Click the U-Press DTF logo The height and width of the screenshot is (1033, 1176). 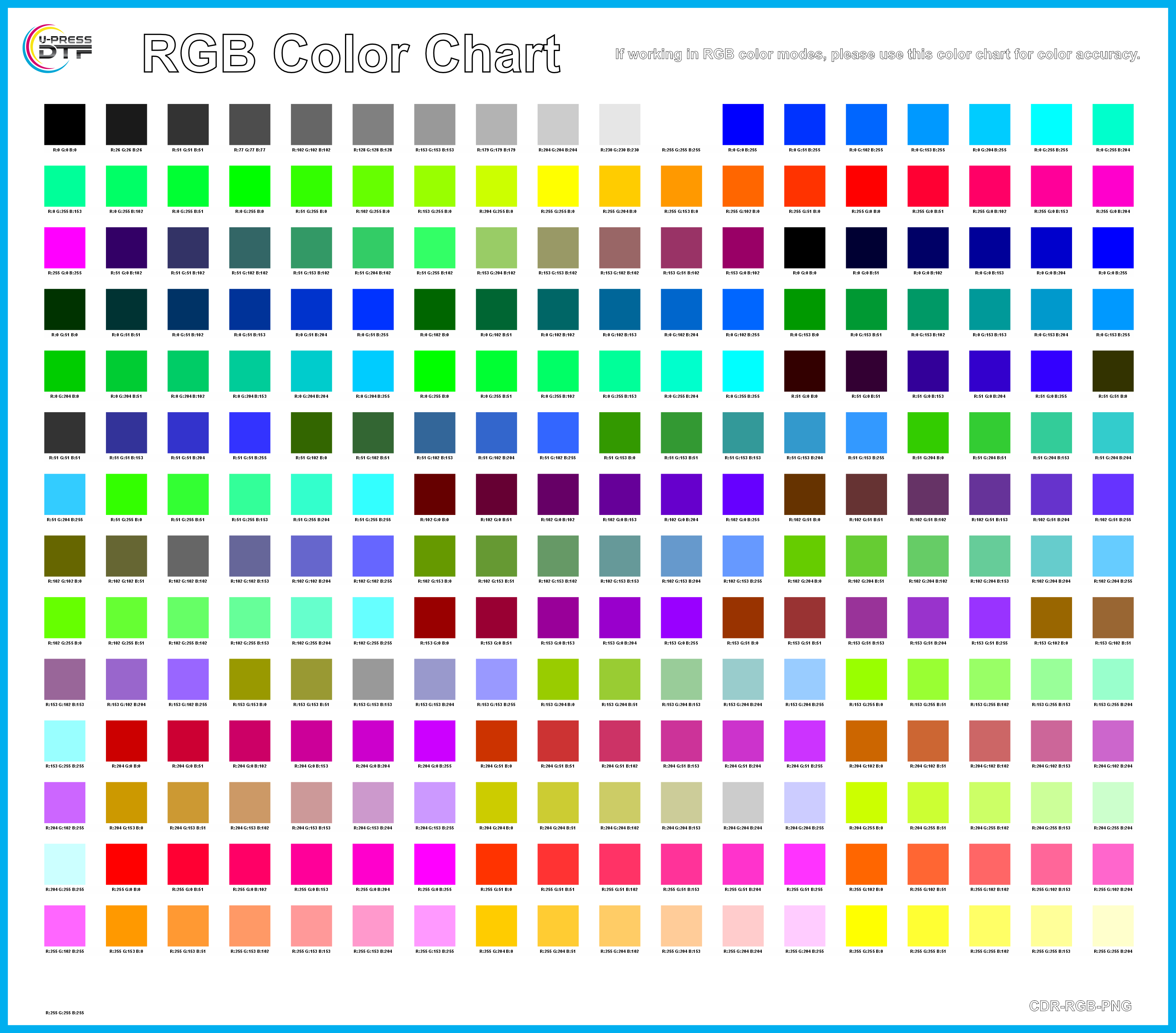(x=57, y=49)
